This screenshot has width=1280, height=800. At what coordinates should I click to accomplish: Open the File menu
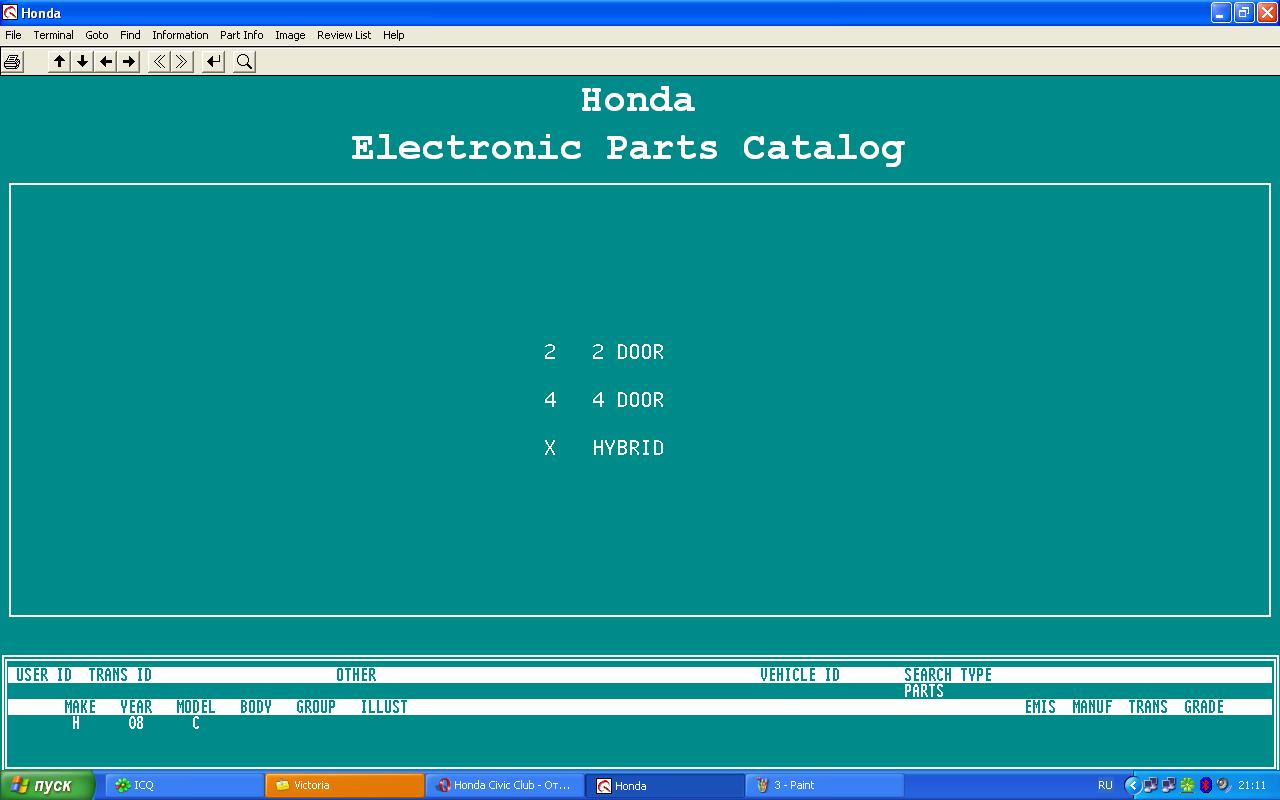click(13, 35)
